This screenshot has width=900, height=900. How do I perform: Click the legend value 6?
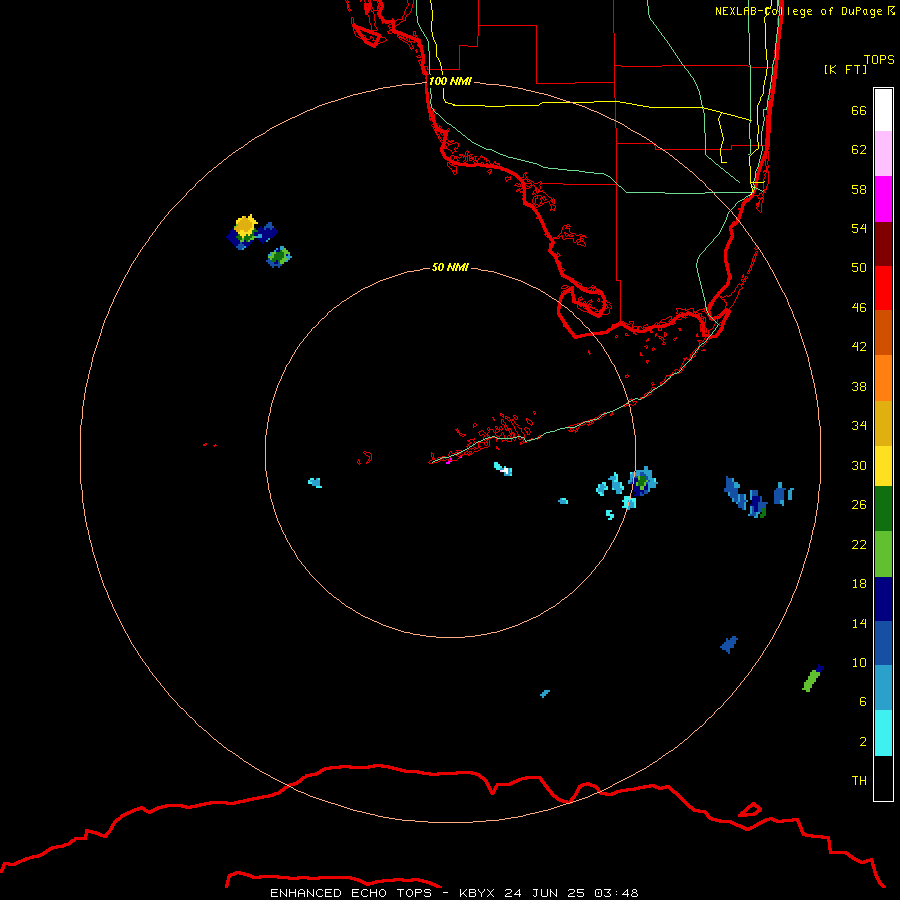point(863,702)
